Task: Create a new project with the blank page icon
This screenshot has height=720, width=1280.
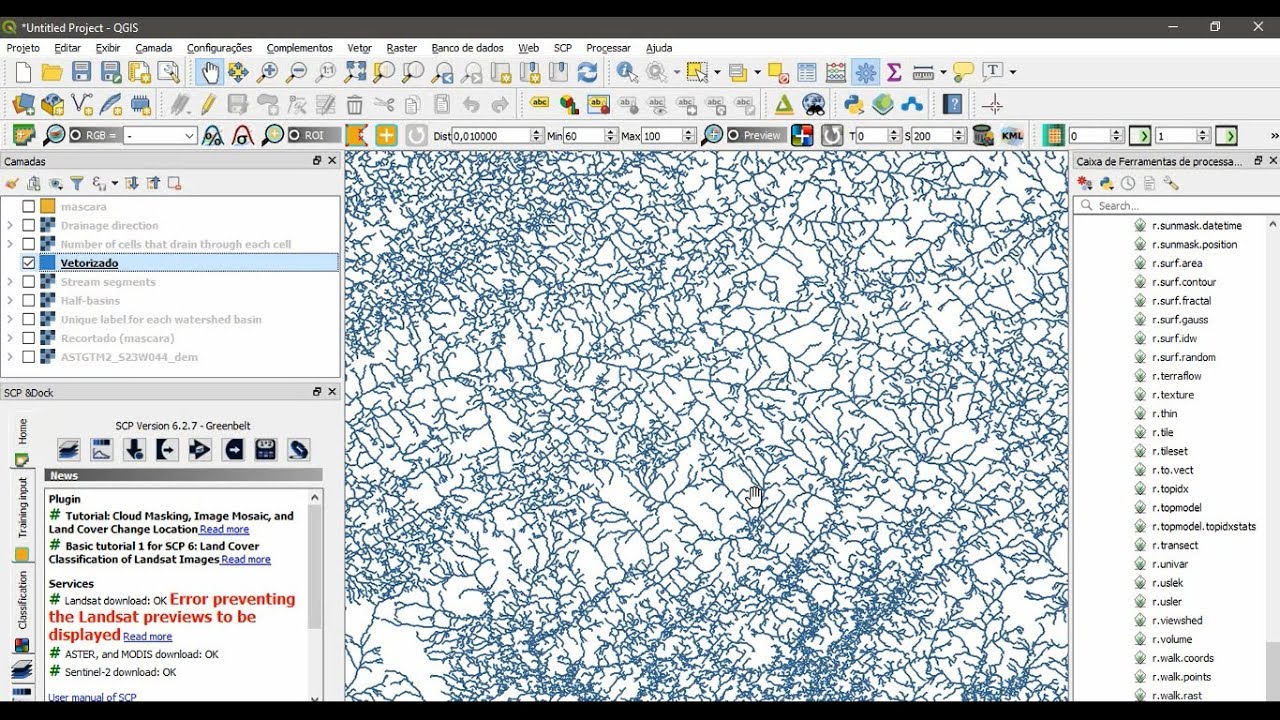Action: [23, 72]
